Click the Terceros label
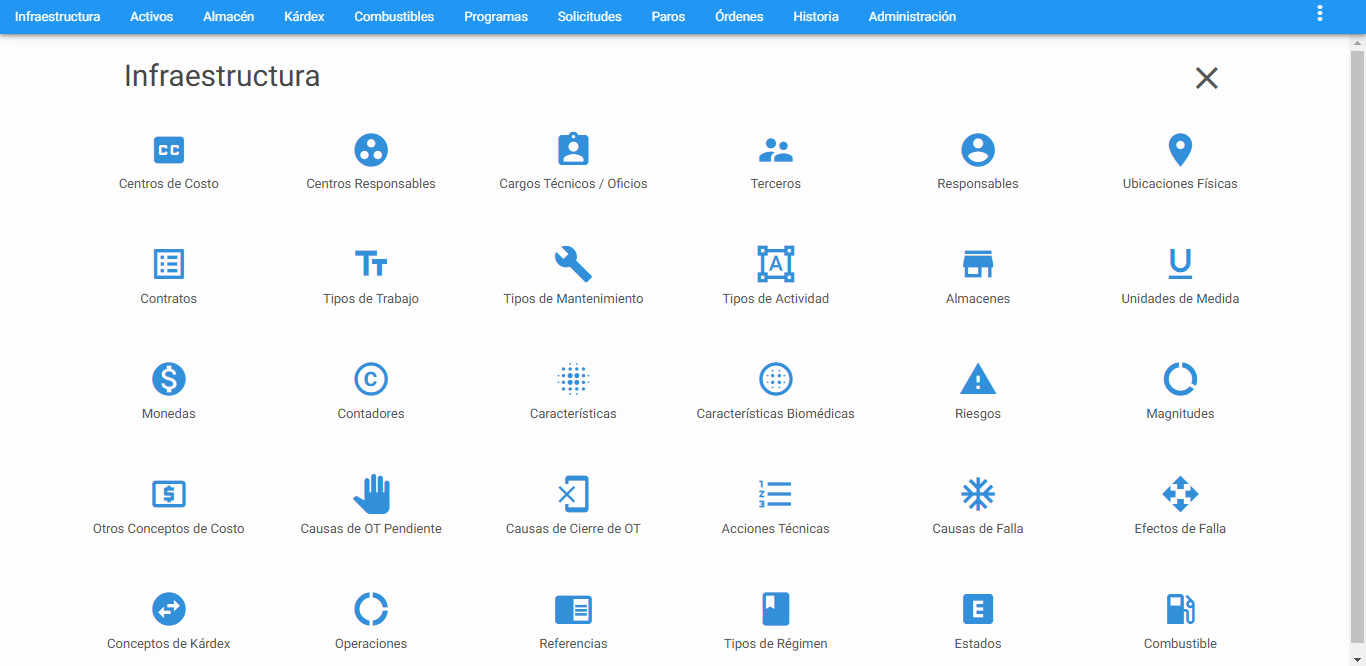The height and width of the screenshot is (666, 1366). coord(776,184)
